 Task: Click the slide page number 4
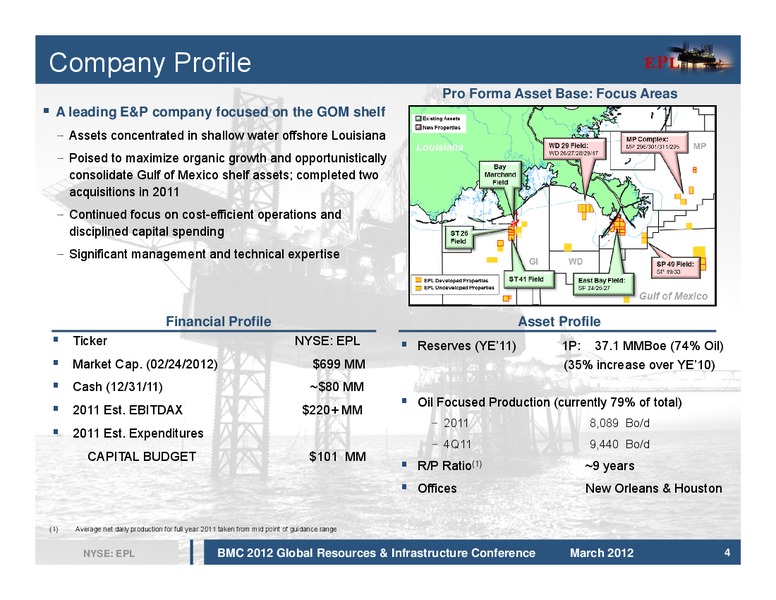727,552
